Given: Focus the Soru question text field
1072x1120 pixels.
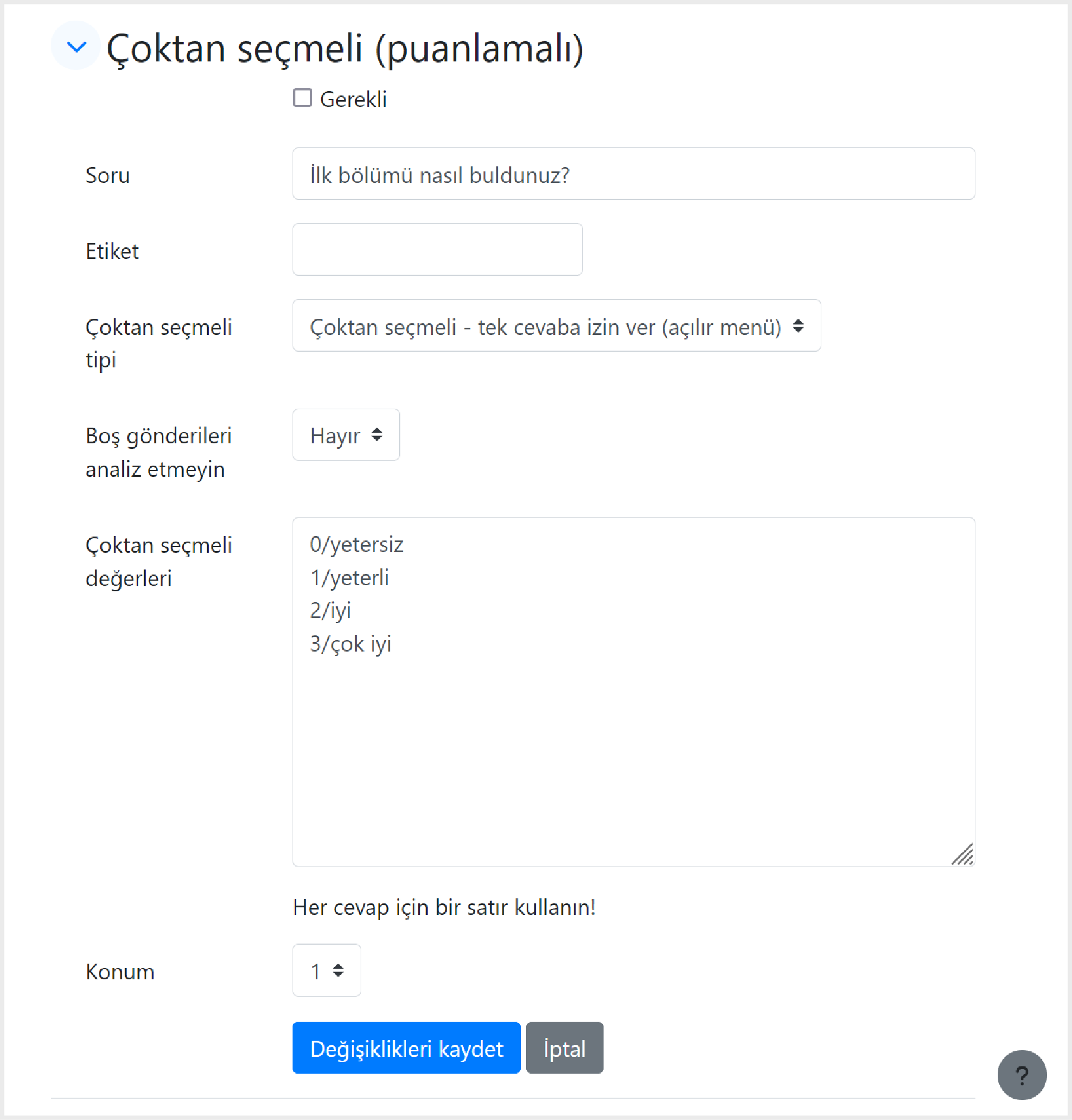Looking at the screenshot, I should (633, 174).
